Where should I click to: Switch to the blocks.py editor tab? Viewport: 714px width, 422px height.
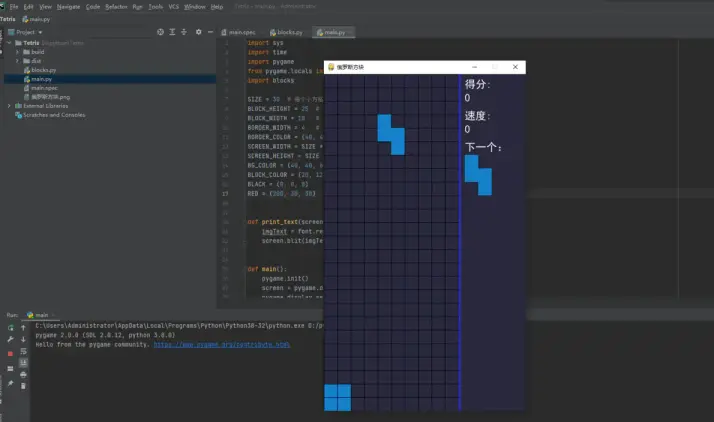pyautogui.click(x=286, y=32)
